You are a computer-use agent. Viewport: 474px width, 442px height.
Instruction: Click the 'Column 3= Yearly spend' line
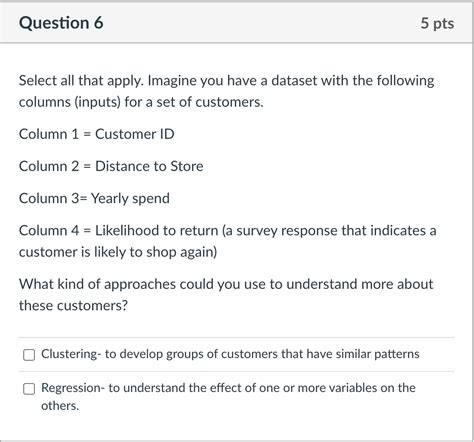pos(94,199)
